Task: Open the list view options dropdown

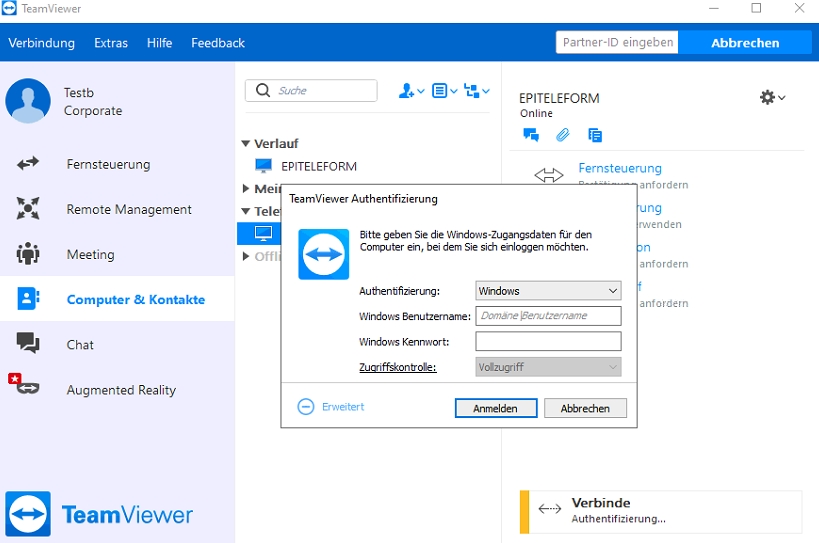Action: (x=444, y=91)
